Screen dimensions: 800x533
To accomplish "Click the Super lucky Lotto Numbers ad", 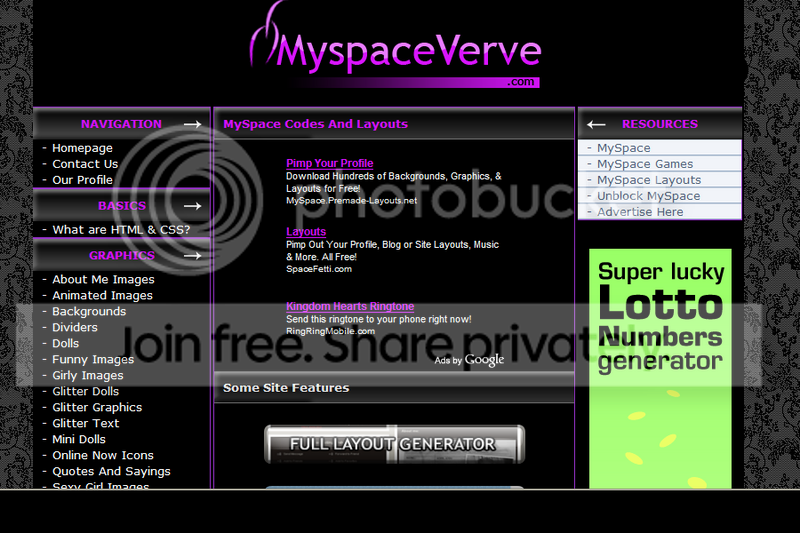I will tap(660, 368).
